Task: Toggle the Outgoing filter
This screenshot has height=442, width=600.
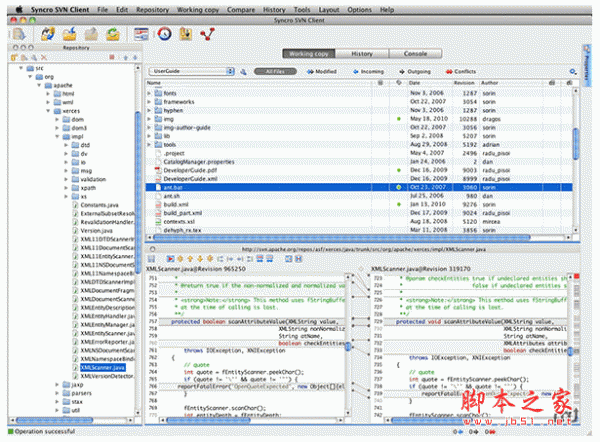Action: (415, 72)
